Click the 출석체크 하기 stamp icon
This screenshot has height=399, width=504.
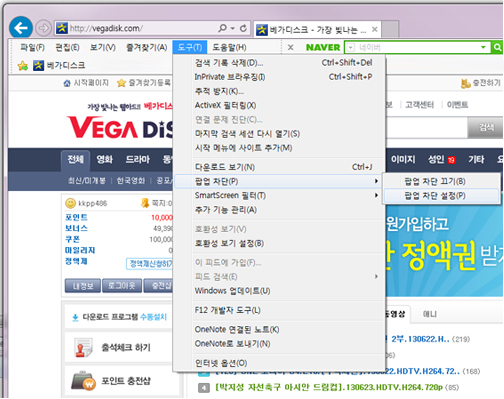pyautogui.click(x=83, y=348)
